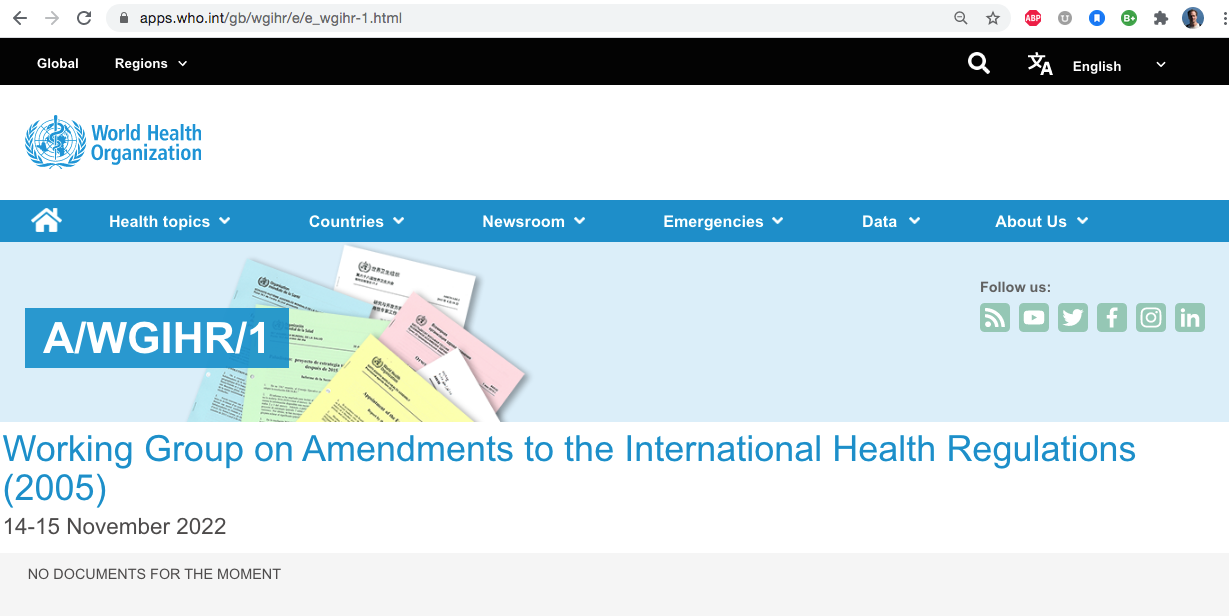Viewport: 1229px width, 616px height.
Task: Click the 'Follow us:' label
Action: pyautogui.click(x=1015, y=287)
